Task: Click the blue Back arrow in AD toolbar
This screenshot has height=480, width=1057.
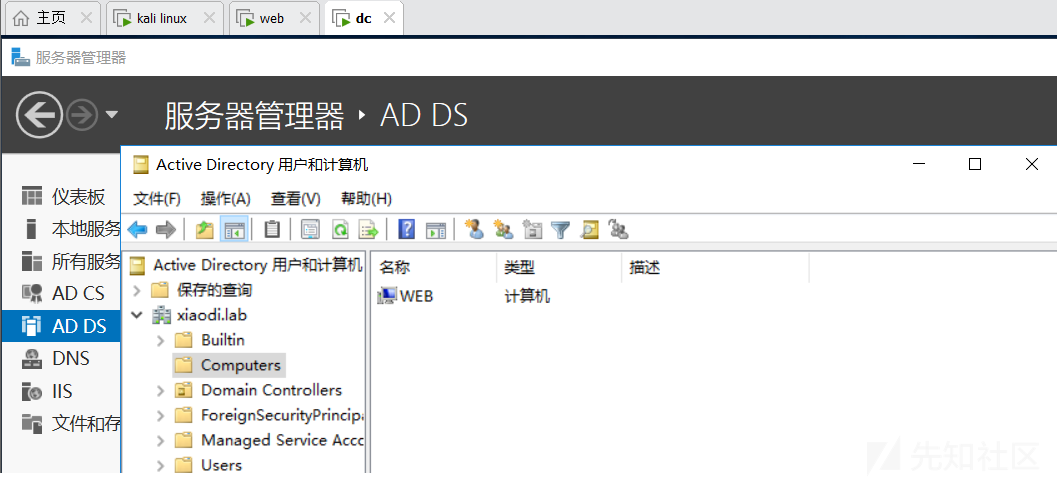Action: click(x=138, y=230)
